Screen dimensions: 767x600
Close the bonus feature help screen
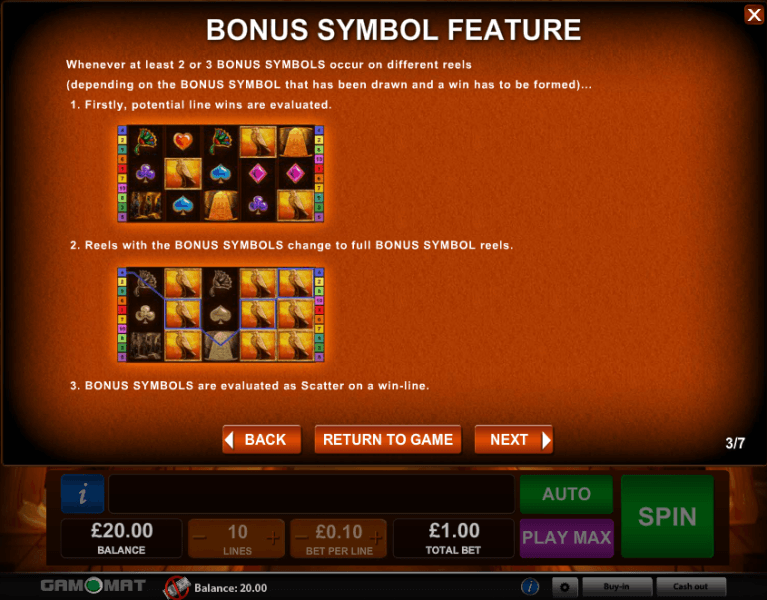[x=754, y=15]
